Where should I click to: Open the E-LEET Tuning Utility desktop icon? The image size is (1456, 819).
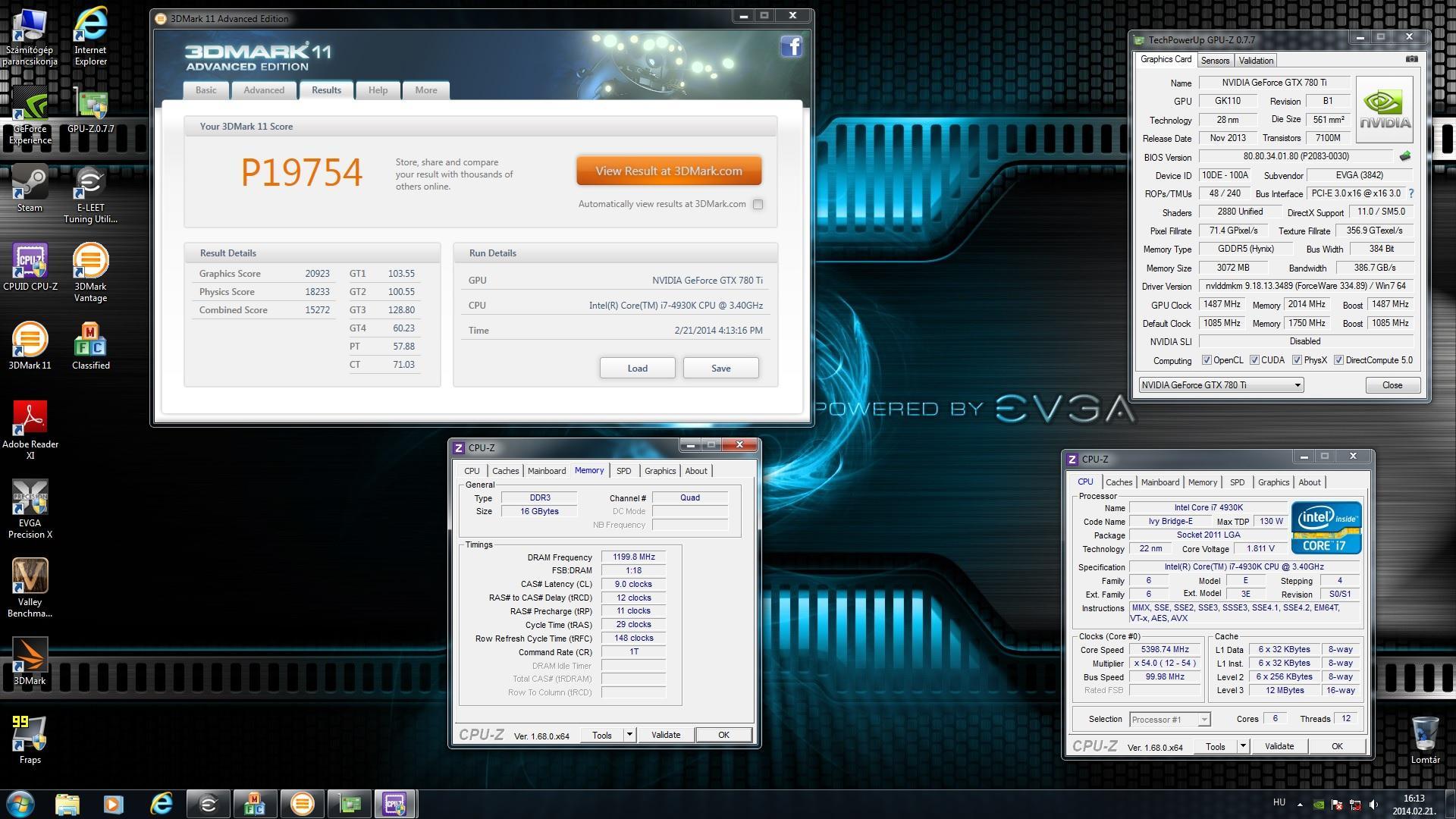(90, 195)
